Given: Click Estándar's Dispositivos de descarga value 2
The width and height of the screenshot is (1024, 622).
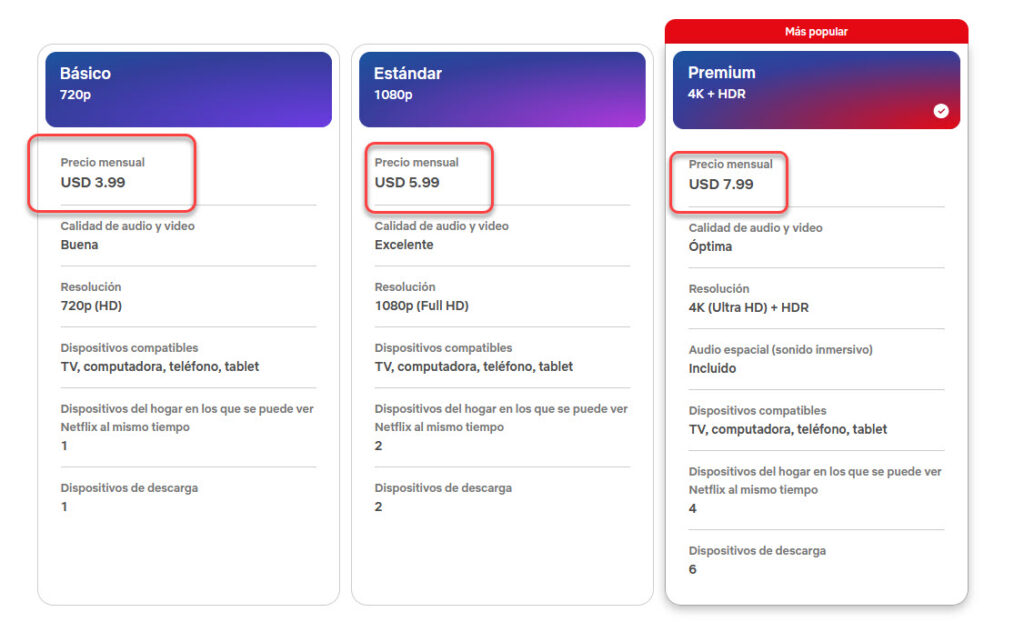Looking at the screenshot, I should coord(379,507).
